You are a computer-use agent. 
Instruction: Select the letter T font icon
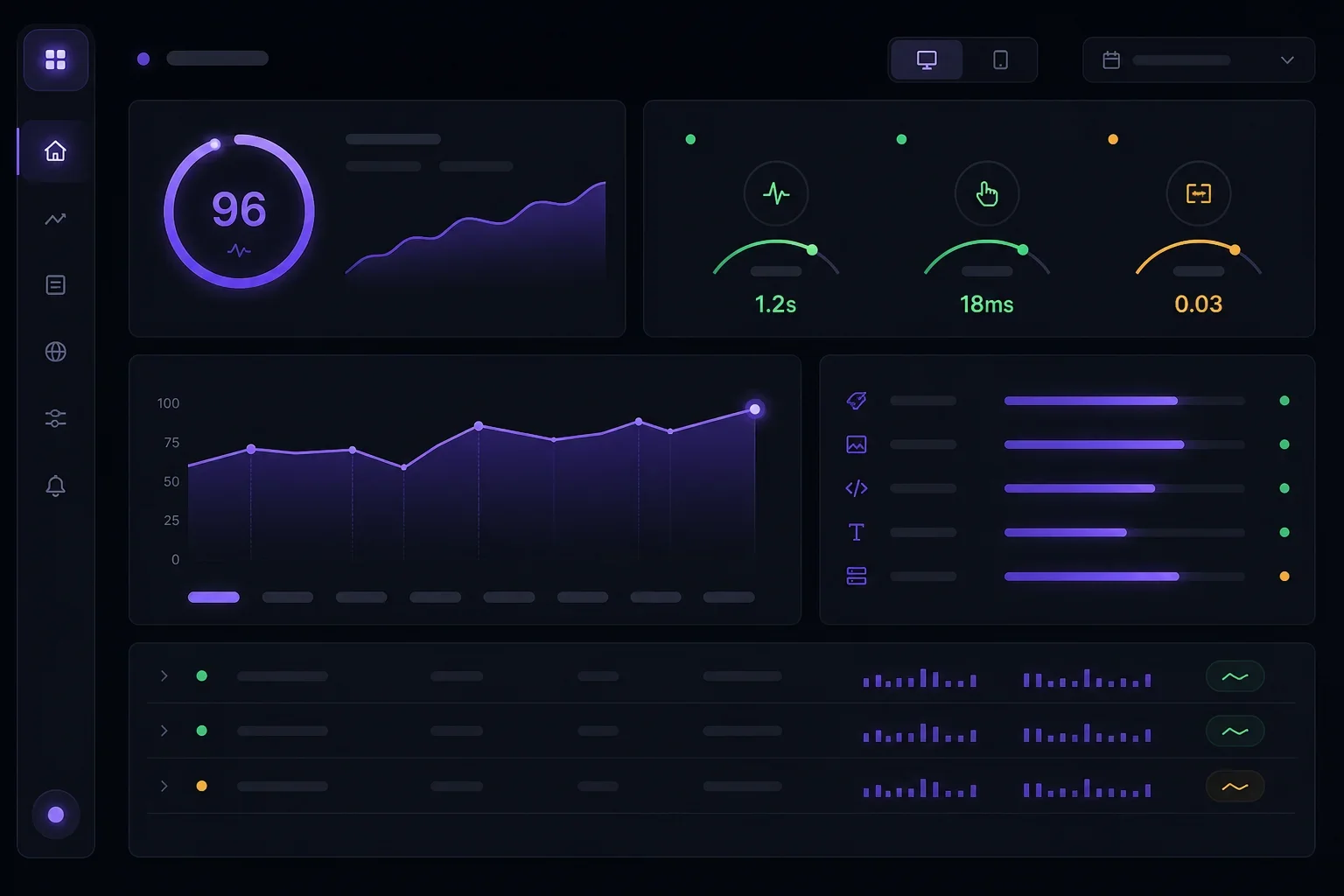click(857, 532)
